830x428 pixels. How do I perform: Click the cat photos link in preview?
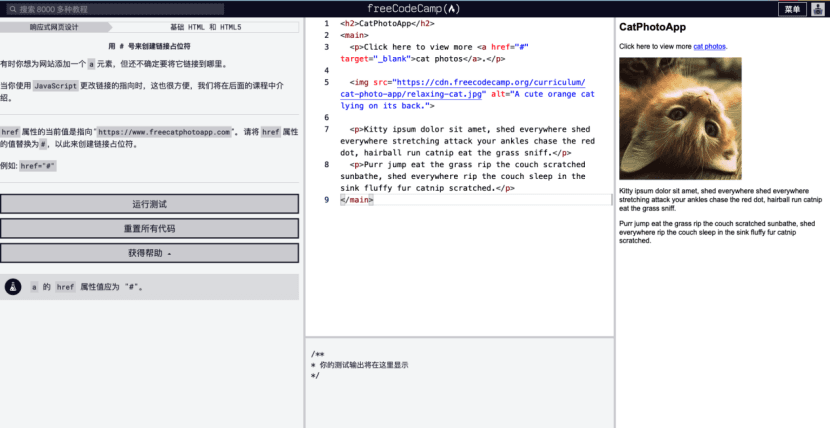(x=710, y=46)
